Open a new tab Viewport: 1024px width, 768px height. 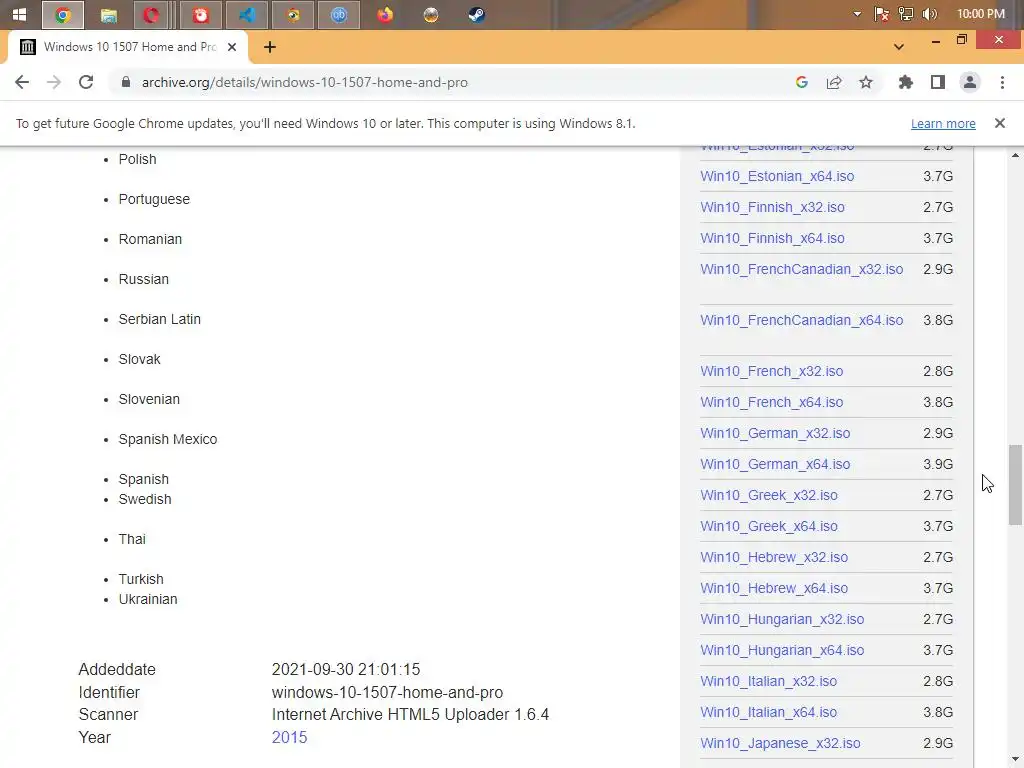coord(270,47)
